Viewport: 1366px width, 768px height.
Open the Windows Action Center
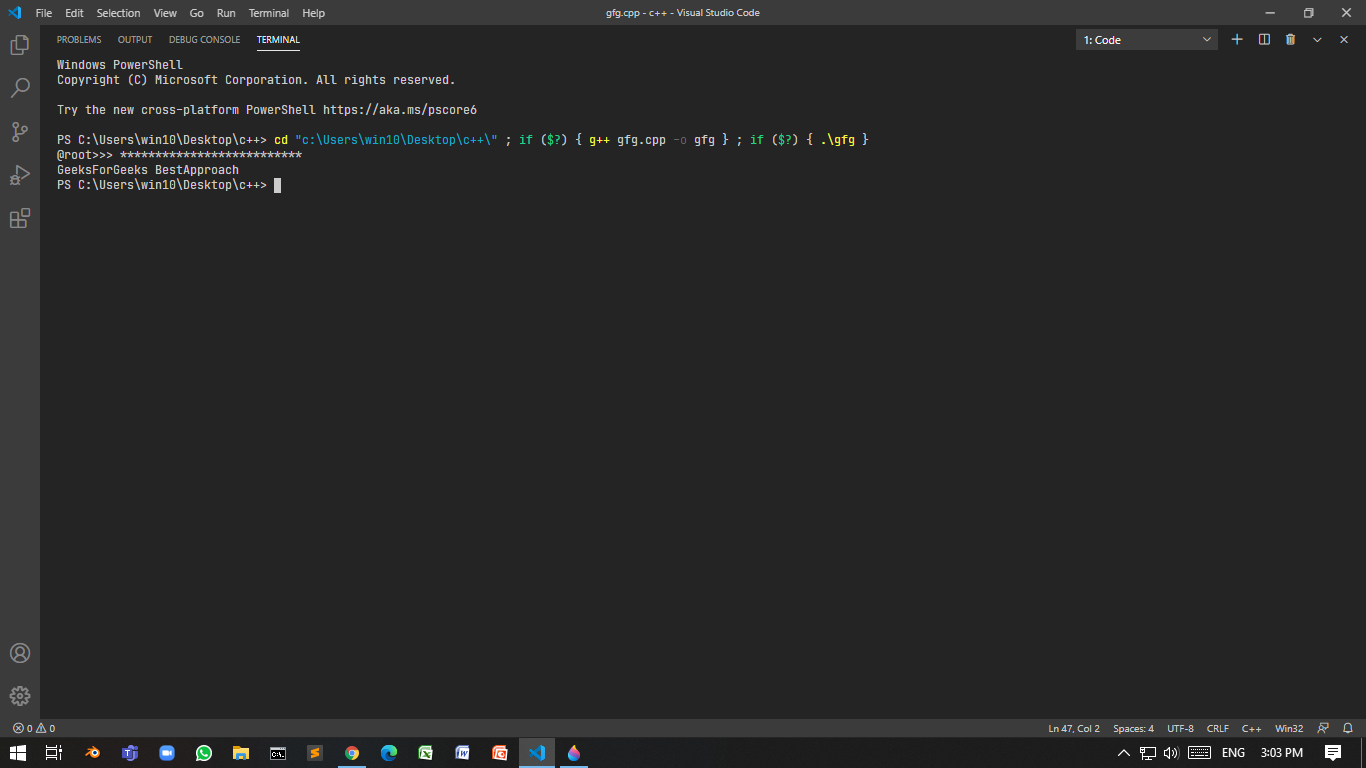pyautogui.click(x=1333, y=753)
